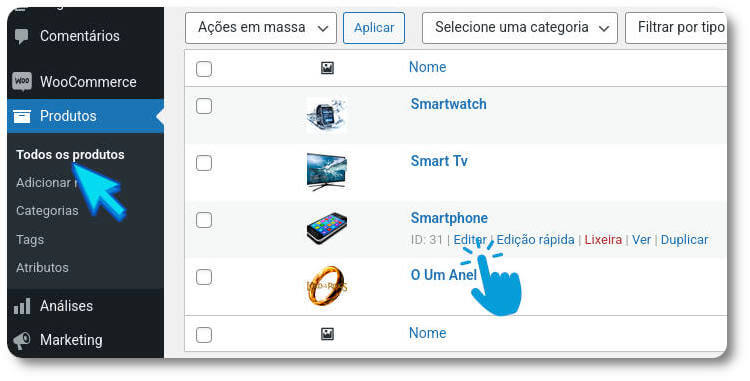Check the Smartphone row checkbox
The width and height of the screenshot is (750, 381).
click(204, 220)
